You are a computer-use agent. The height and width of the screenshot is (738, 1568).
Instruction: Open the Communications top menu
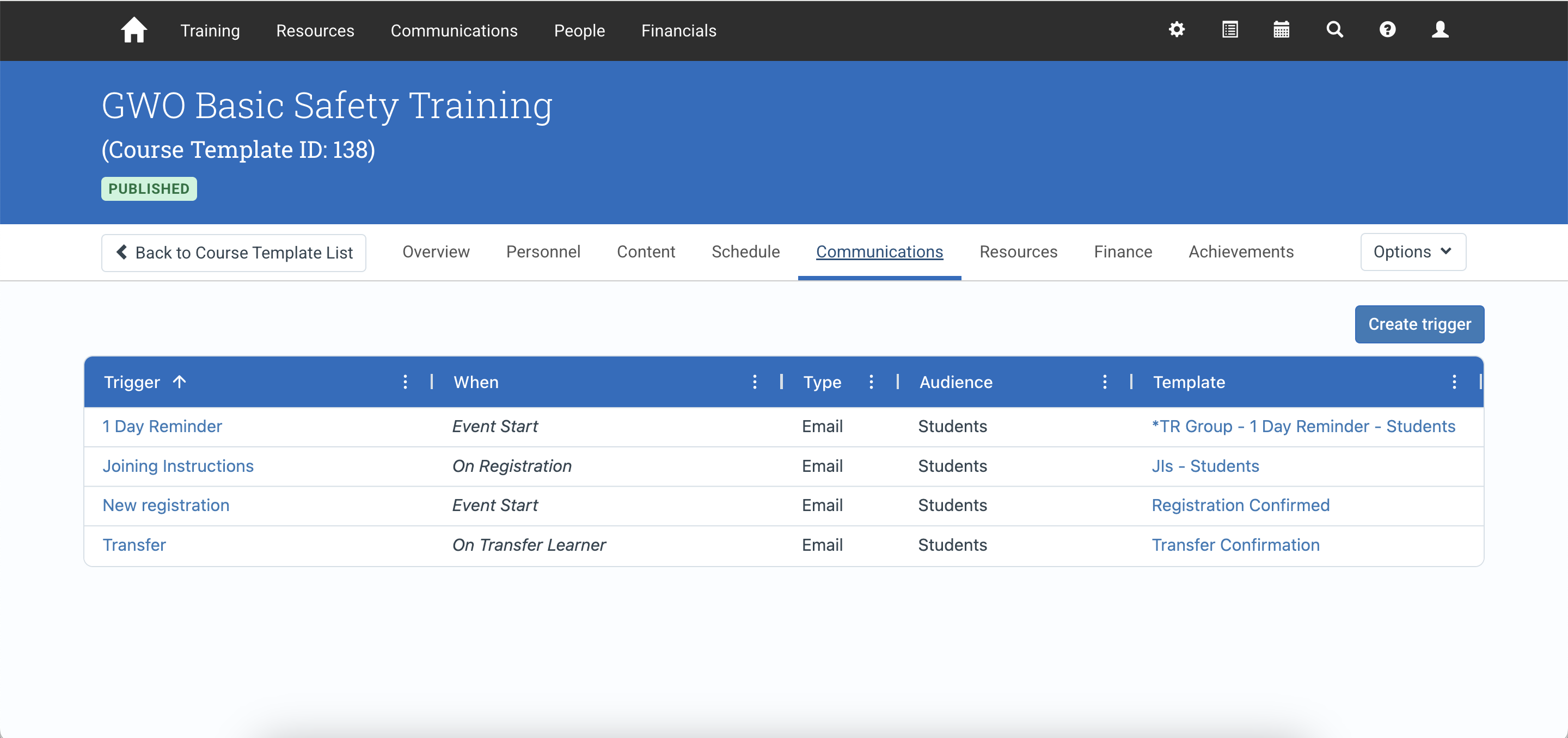point(454,30)
